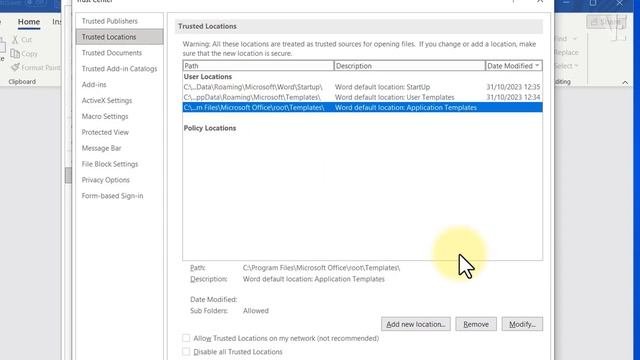Open ActiveX Settings section

(107, 100)
